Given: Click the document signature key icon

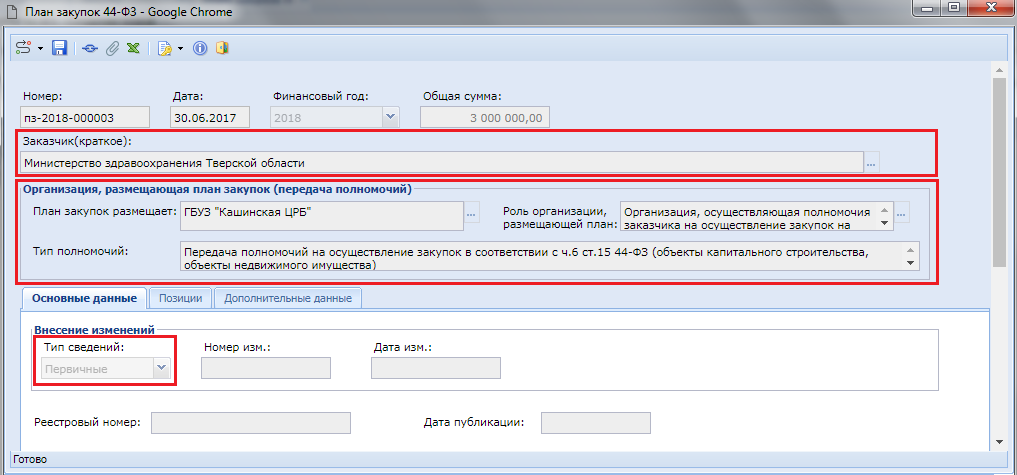Looking at the screenshot, I should tap(164, 48).
